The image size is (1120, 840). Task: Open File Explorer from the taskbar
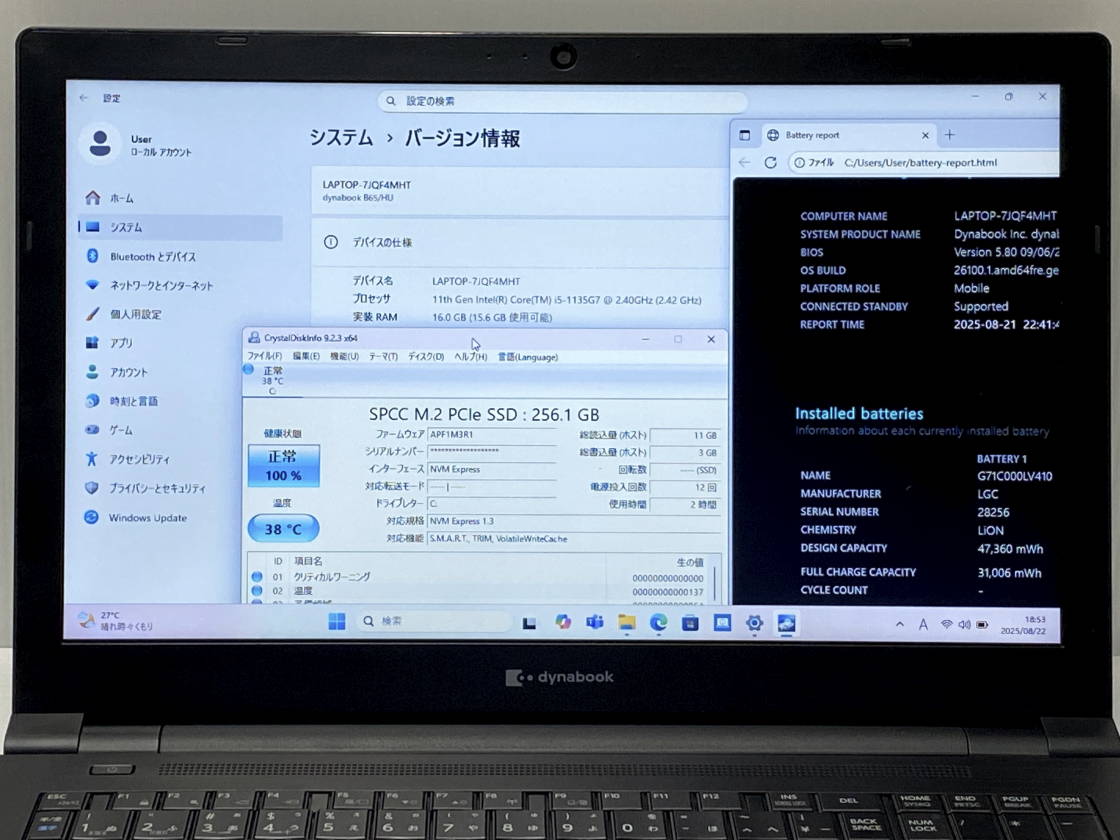click(626, 623)
